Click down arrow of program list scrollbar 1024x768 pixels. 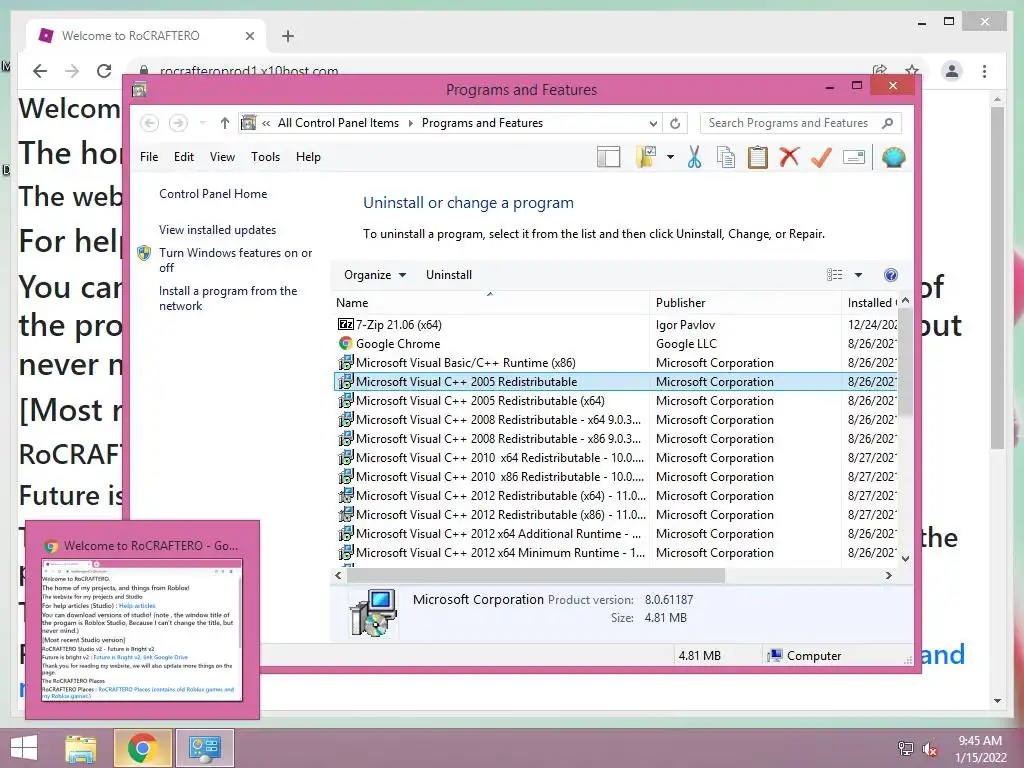(905, 558)
